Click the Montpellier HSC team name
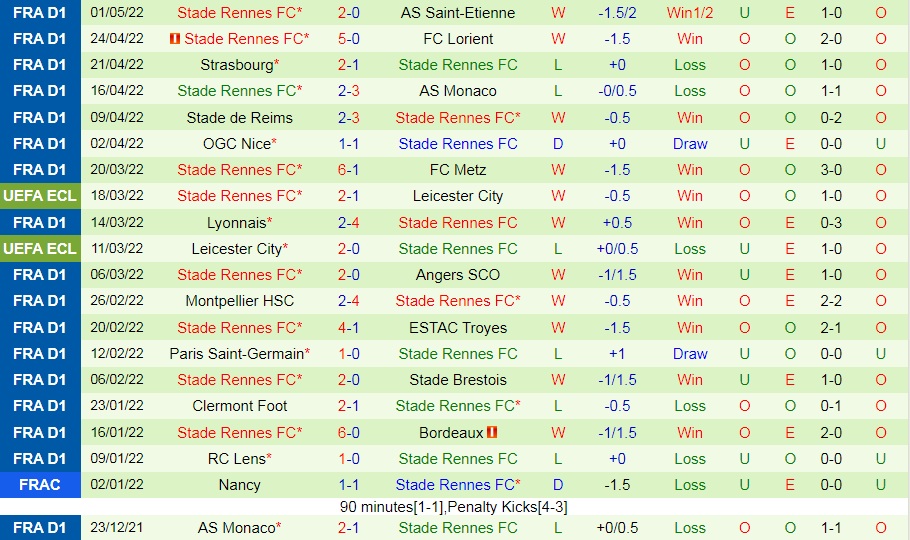Viewport: 910px width, 540px height. 239,301
